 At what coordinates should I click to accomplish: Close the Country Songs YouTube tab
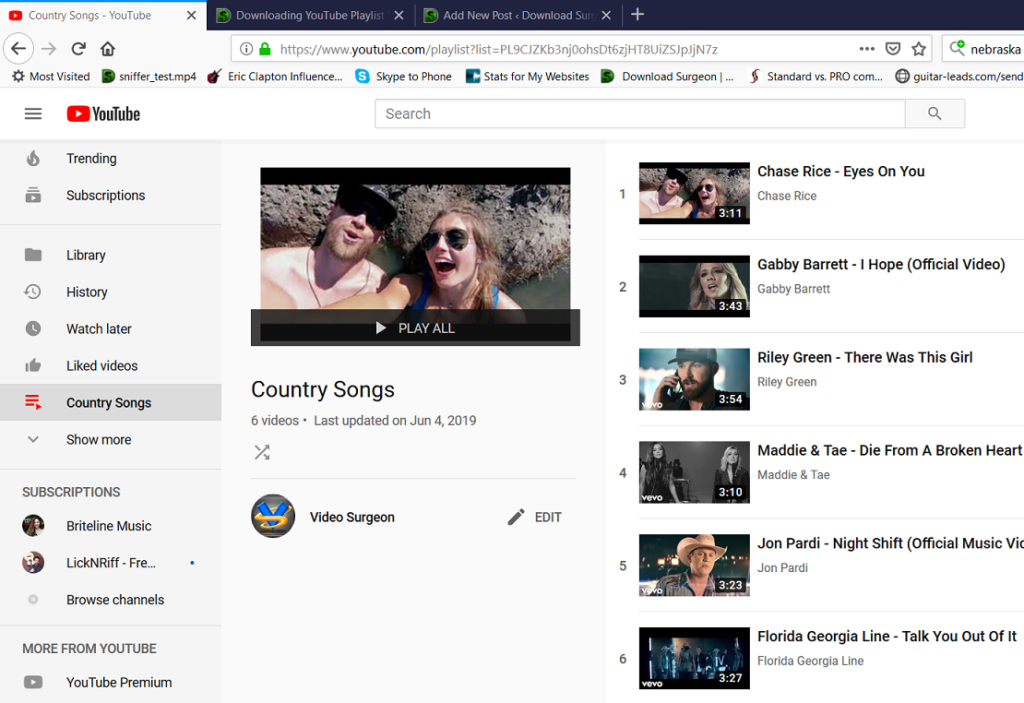pyautogui.click(x=191, y=15)
